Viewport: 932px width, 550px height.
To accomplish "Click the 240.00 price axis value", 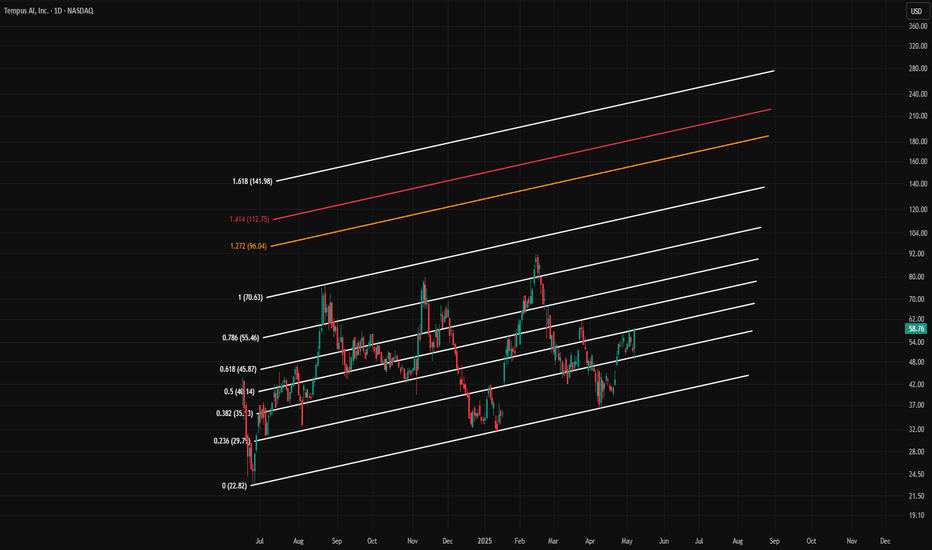I will (918, 94).
